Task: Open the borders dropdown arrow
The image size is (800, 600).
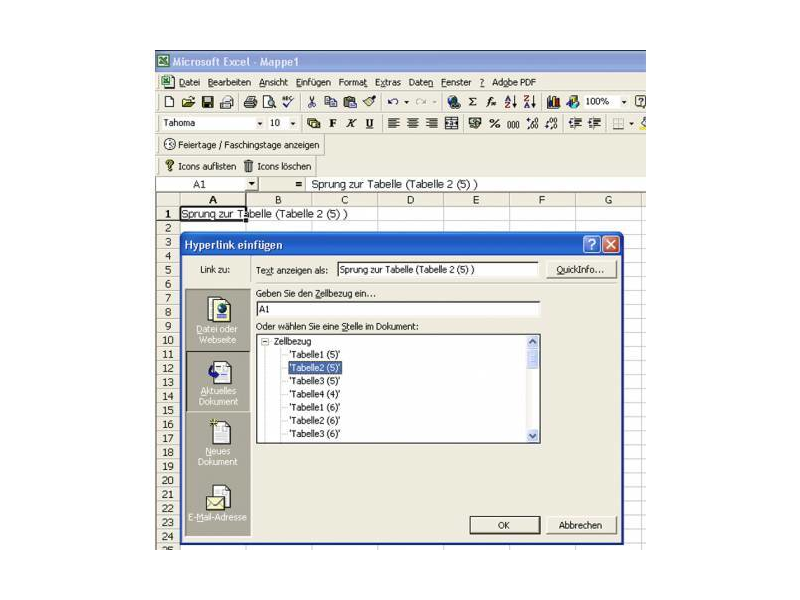Action: click(x=632, y=123)
